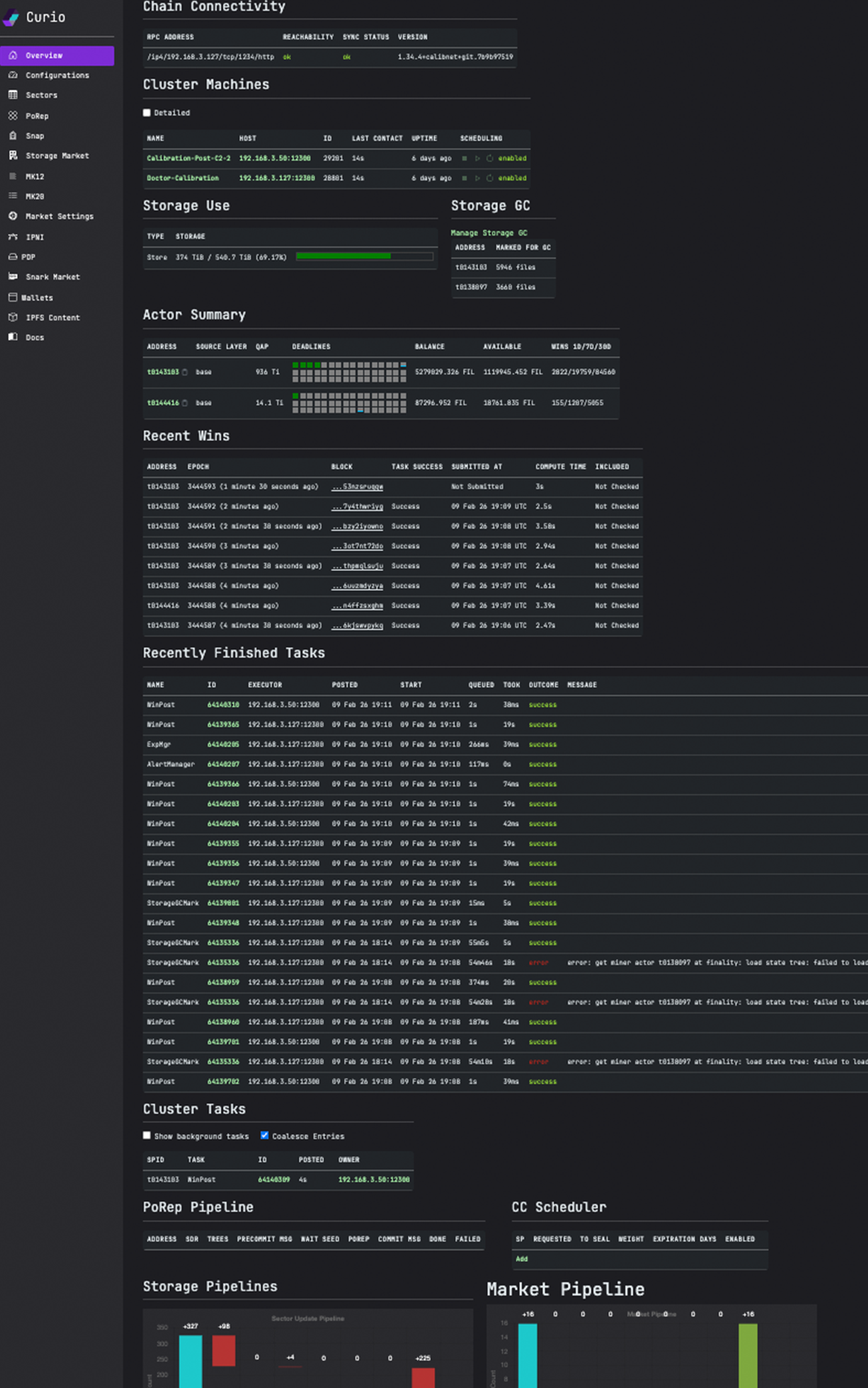Image resolution: width=868 pixels, height=1388 pixels.
Task: Click the Wallets sidebar icon
Action: coord(13,297)
